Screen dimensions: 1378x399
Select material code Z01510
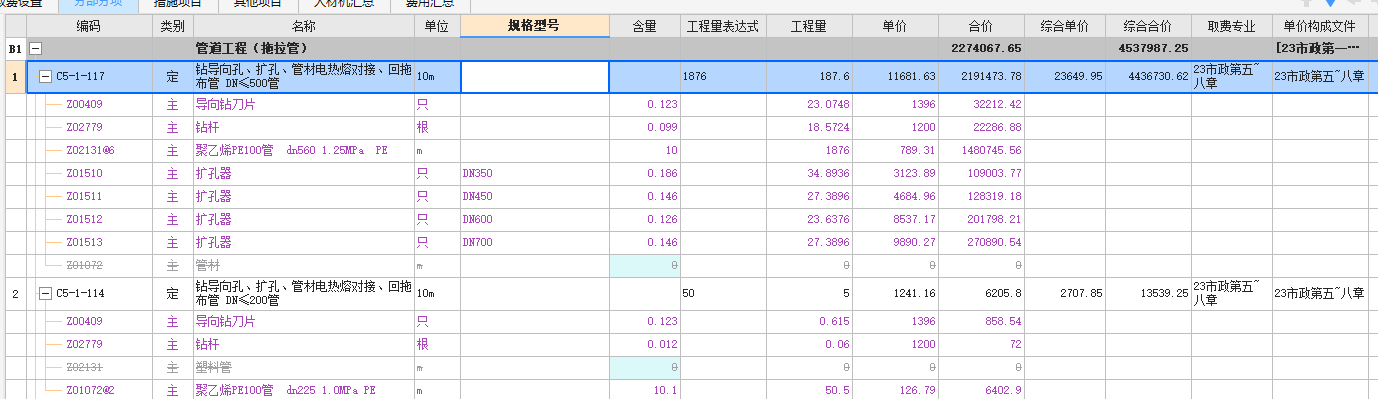[84, 173]
